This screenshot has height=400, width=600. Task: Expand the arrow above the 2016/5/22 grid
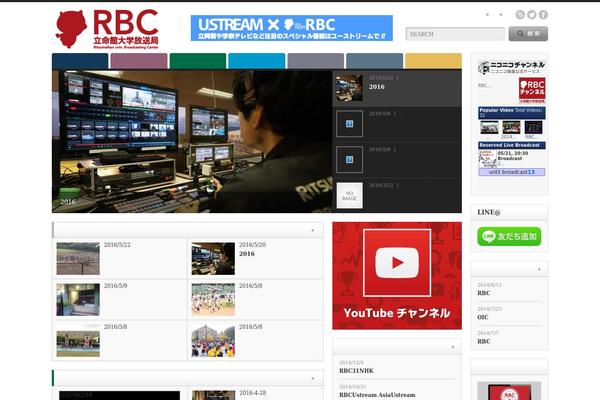[313, 230]
